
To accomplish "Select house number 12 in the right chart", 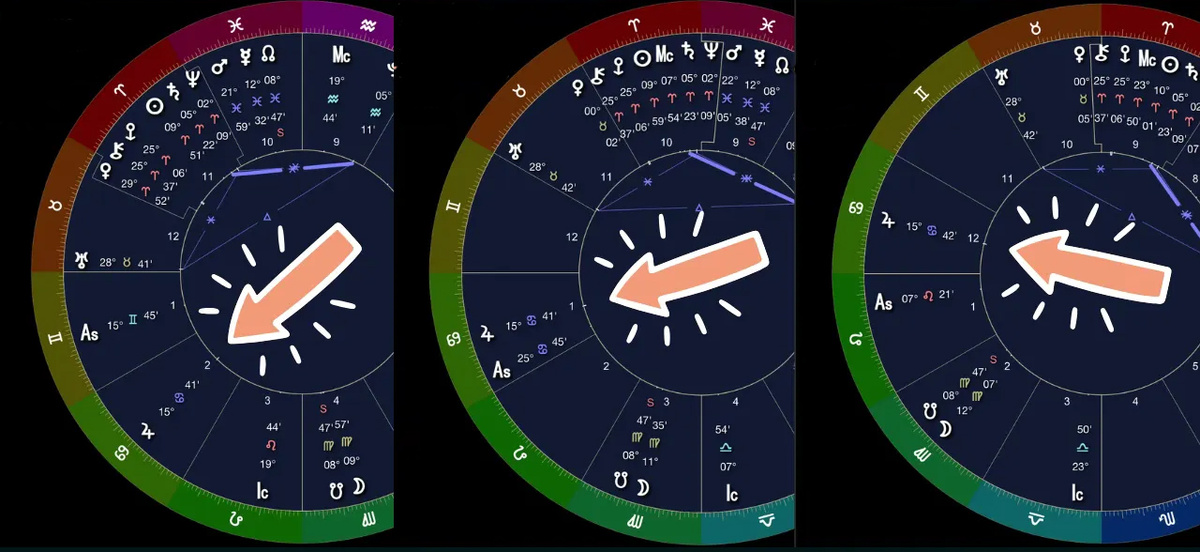I will [x=973, y=238].
